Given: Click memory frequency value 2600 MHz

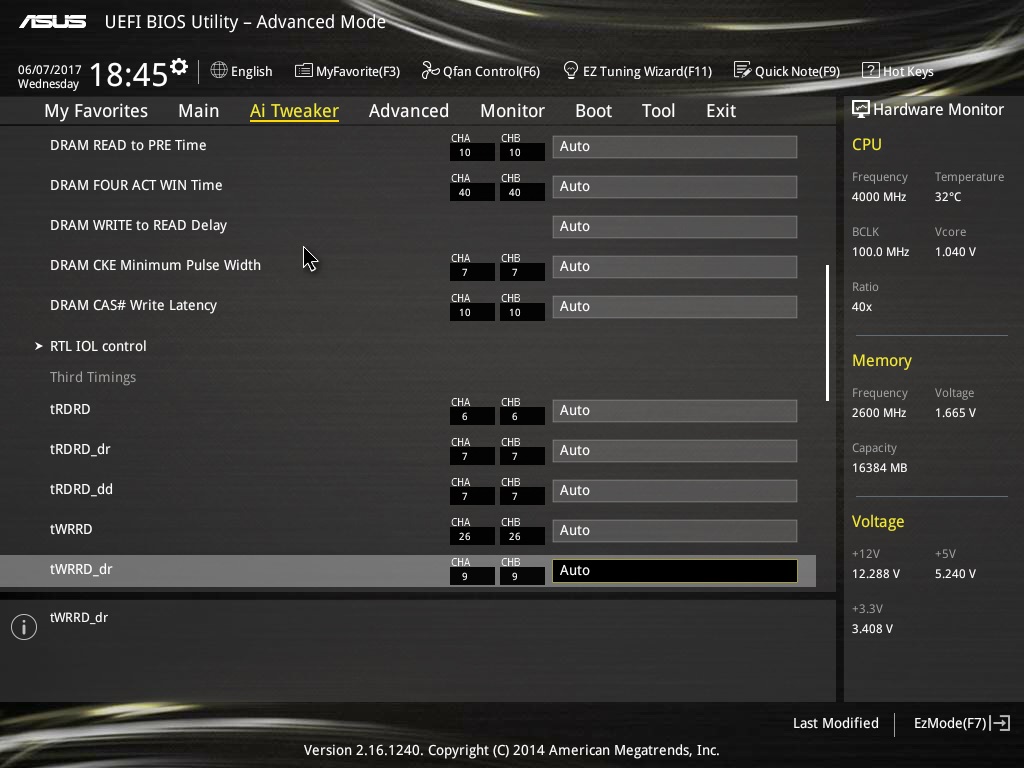Looking at the screenshot, I should click(x=878, y=413).
